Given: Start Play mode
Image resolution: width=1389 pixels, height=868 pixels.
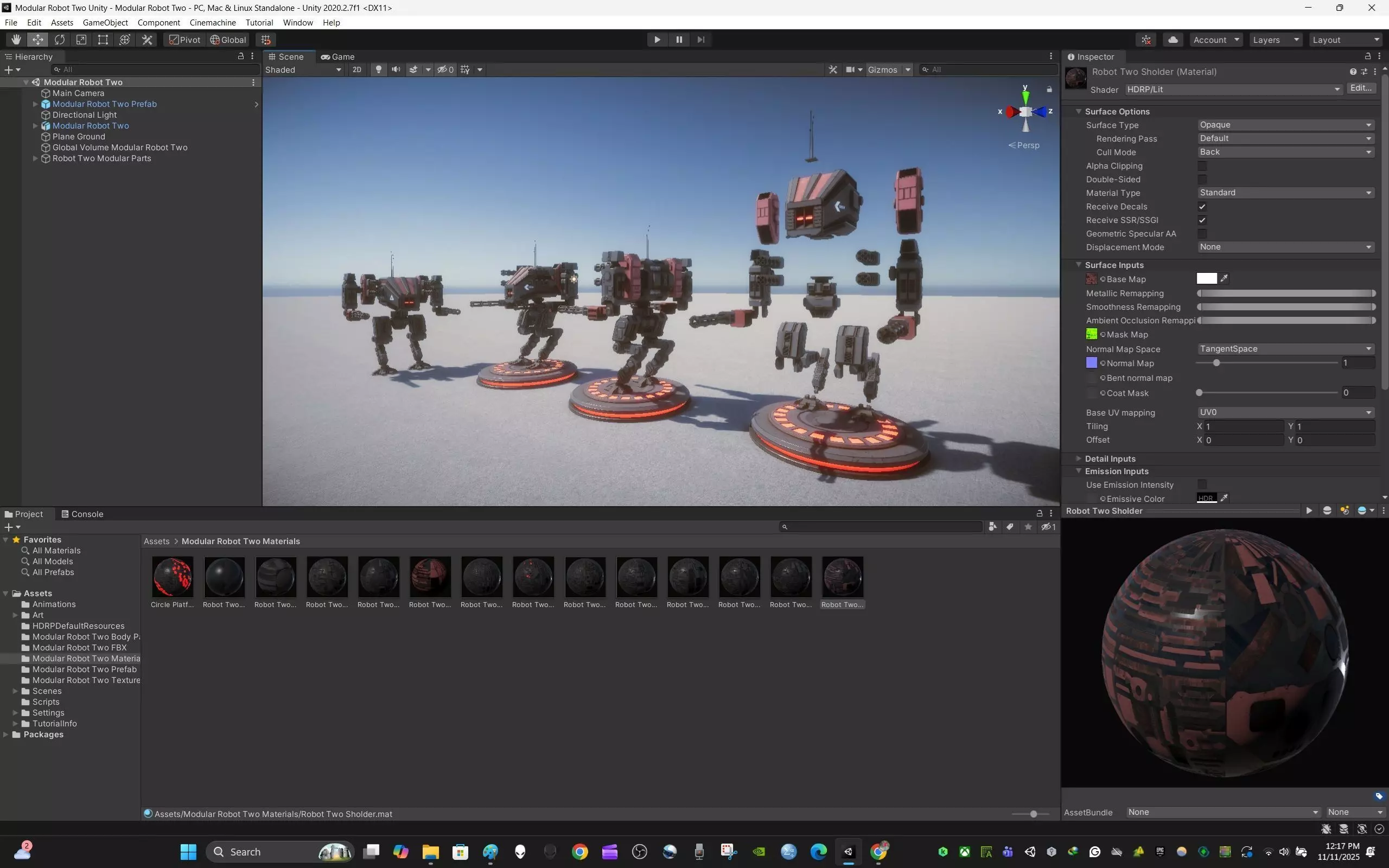Looking at the screenshot, I should pos(657,40).
